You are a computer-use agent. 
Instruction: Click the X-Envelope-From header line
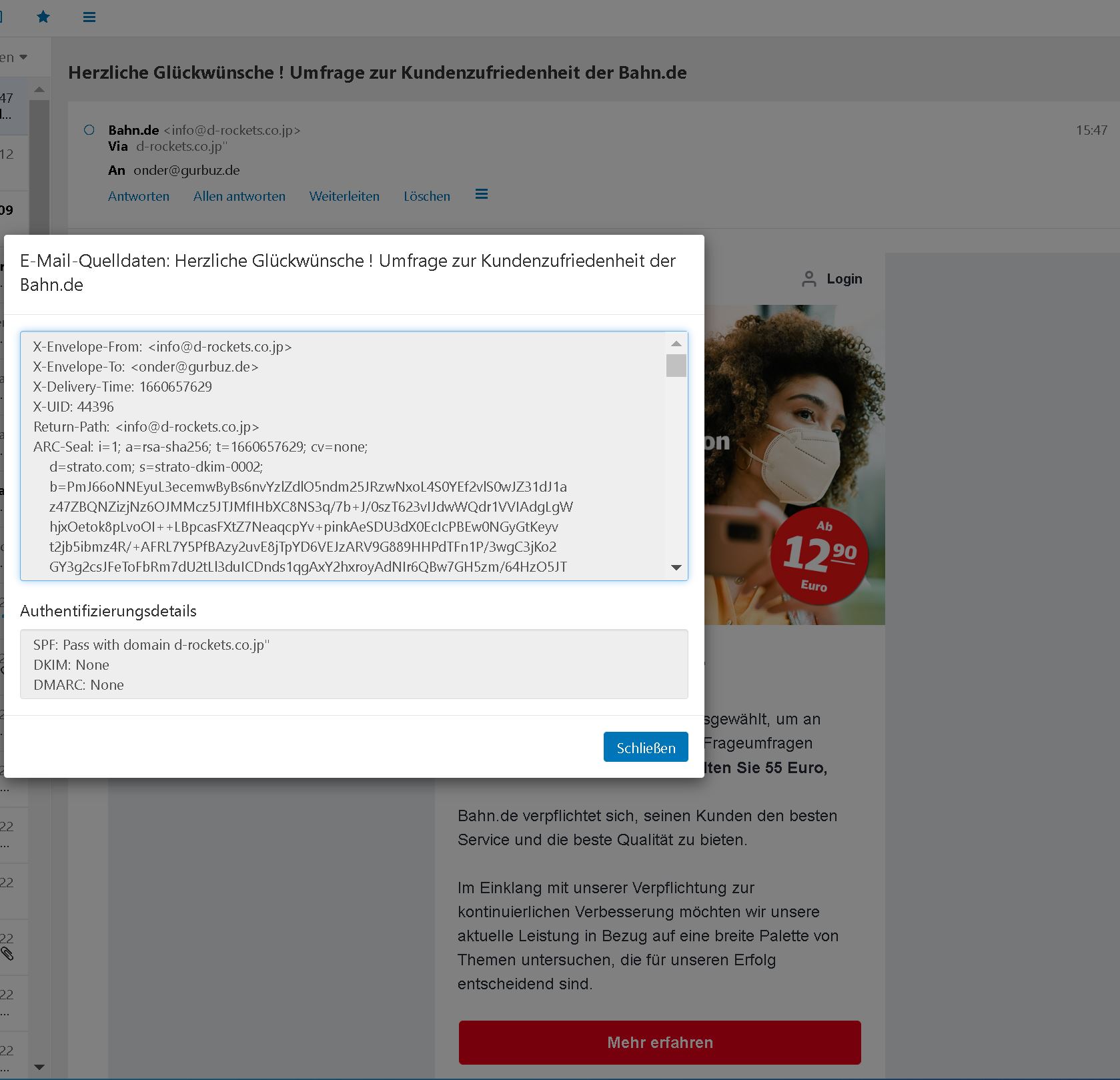click(x=163, y=347)
